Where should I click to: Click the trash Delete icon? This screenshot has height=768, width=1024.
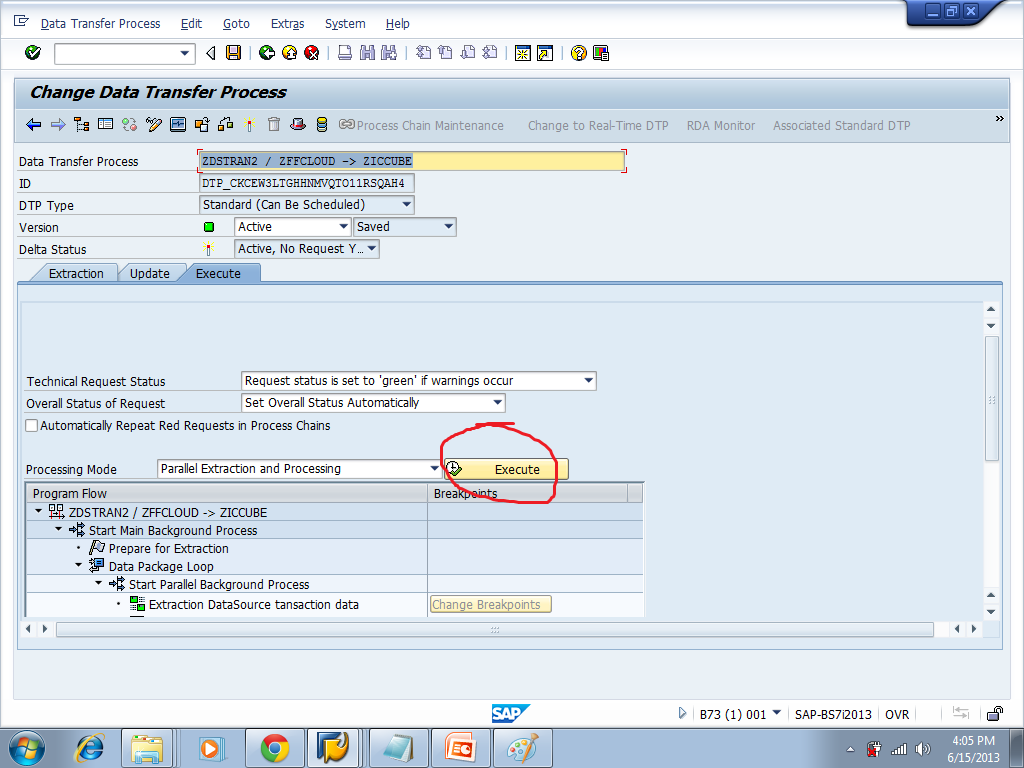tap(273, 125)
